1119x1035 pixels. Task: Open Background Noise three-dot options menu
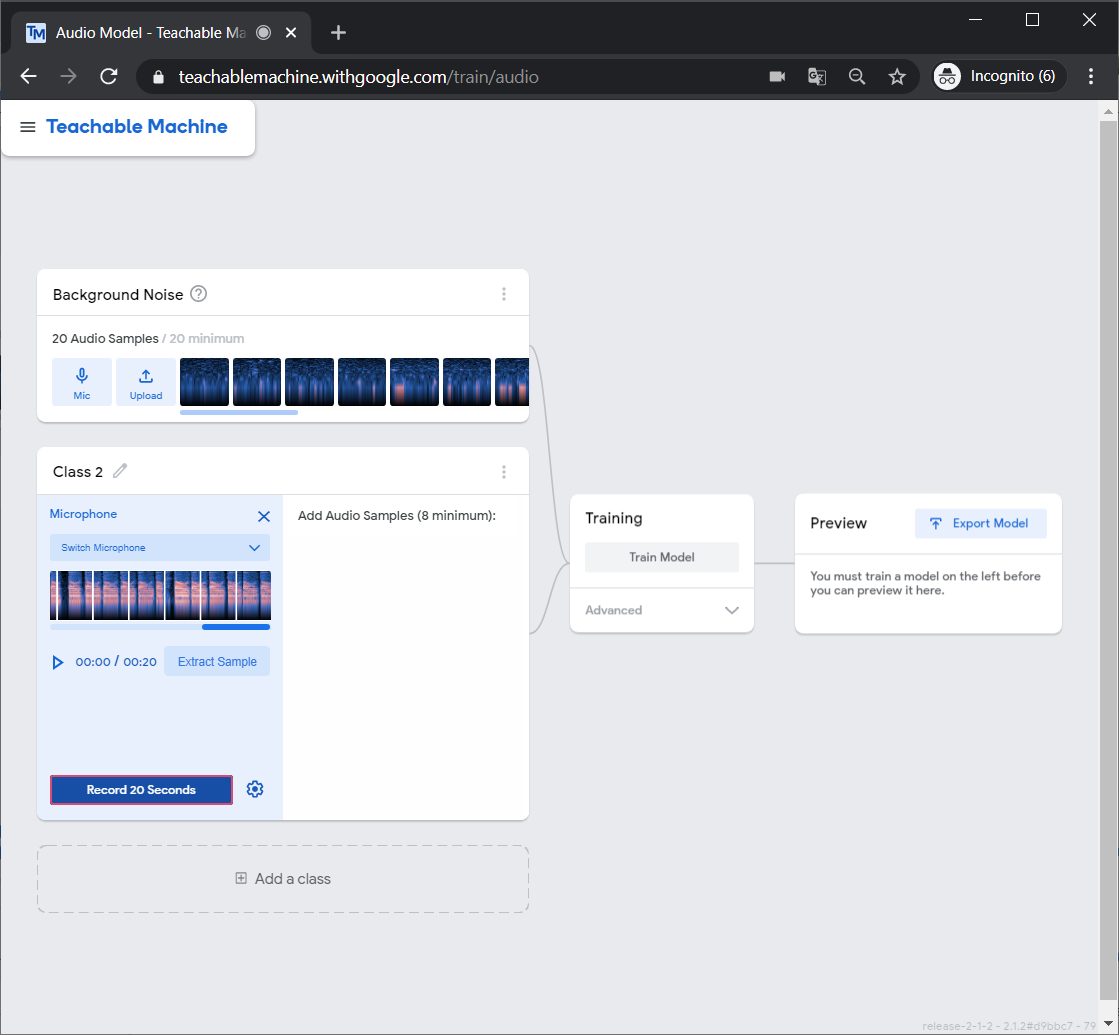(504, 294)
